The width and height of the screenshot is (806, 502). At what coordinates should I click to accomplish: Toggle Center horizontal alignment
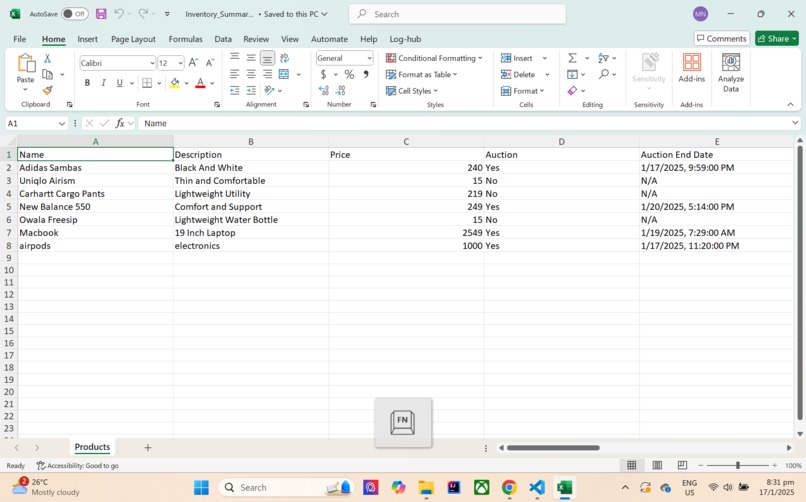pyautogui.click(x=251, y=74)
